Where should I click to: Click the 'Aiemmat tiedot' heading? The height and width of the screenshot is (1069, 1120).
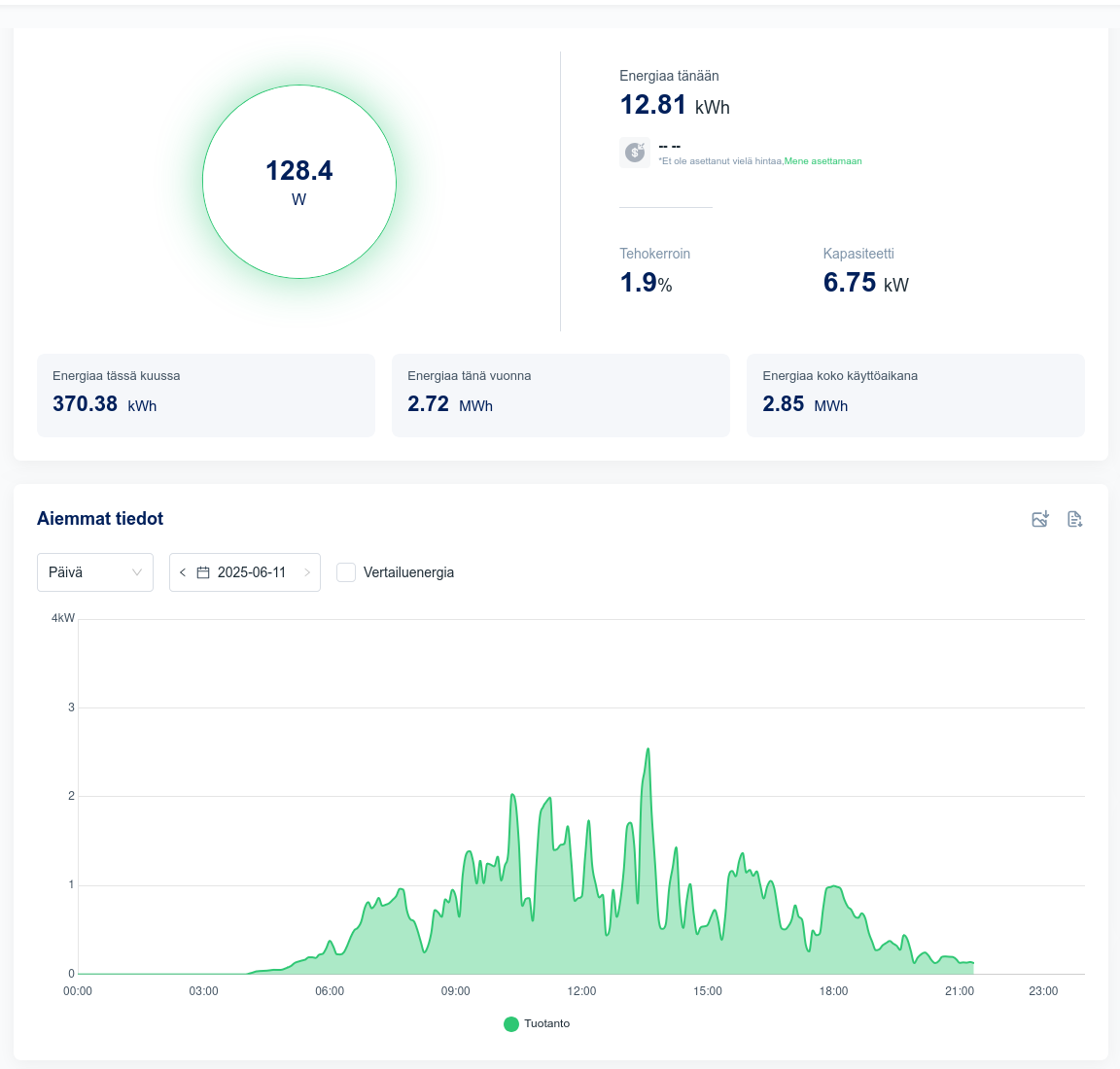coord(100,519)
